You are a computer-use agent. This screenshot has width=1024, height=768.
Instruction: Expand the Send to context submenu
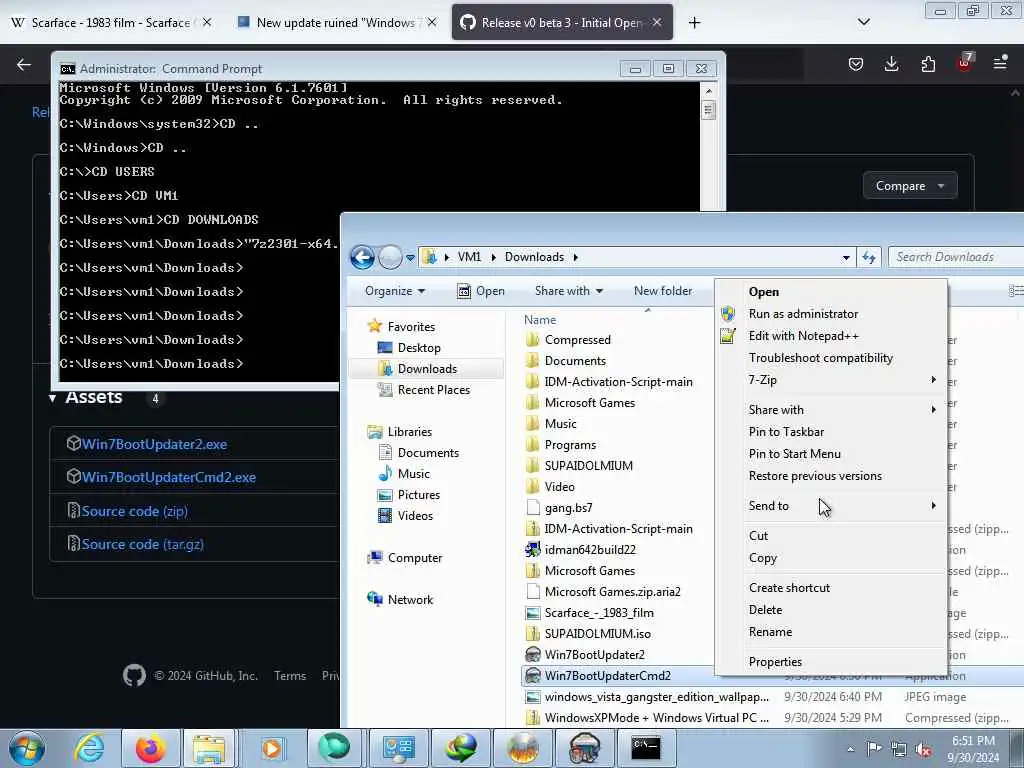tap(842, 505)
